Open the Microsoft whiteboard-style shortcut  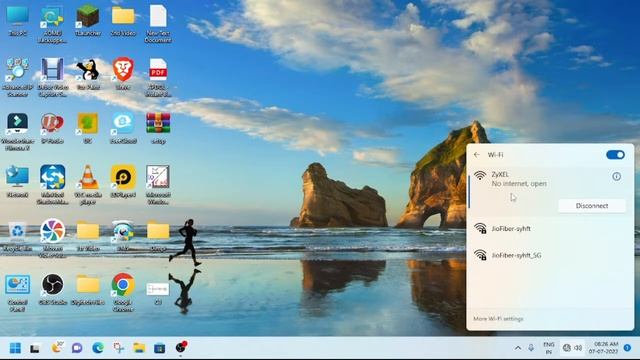pyautogui.click(x=158, y=184)
